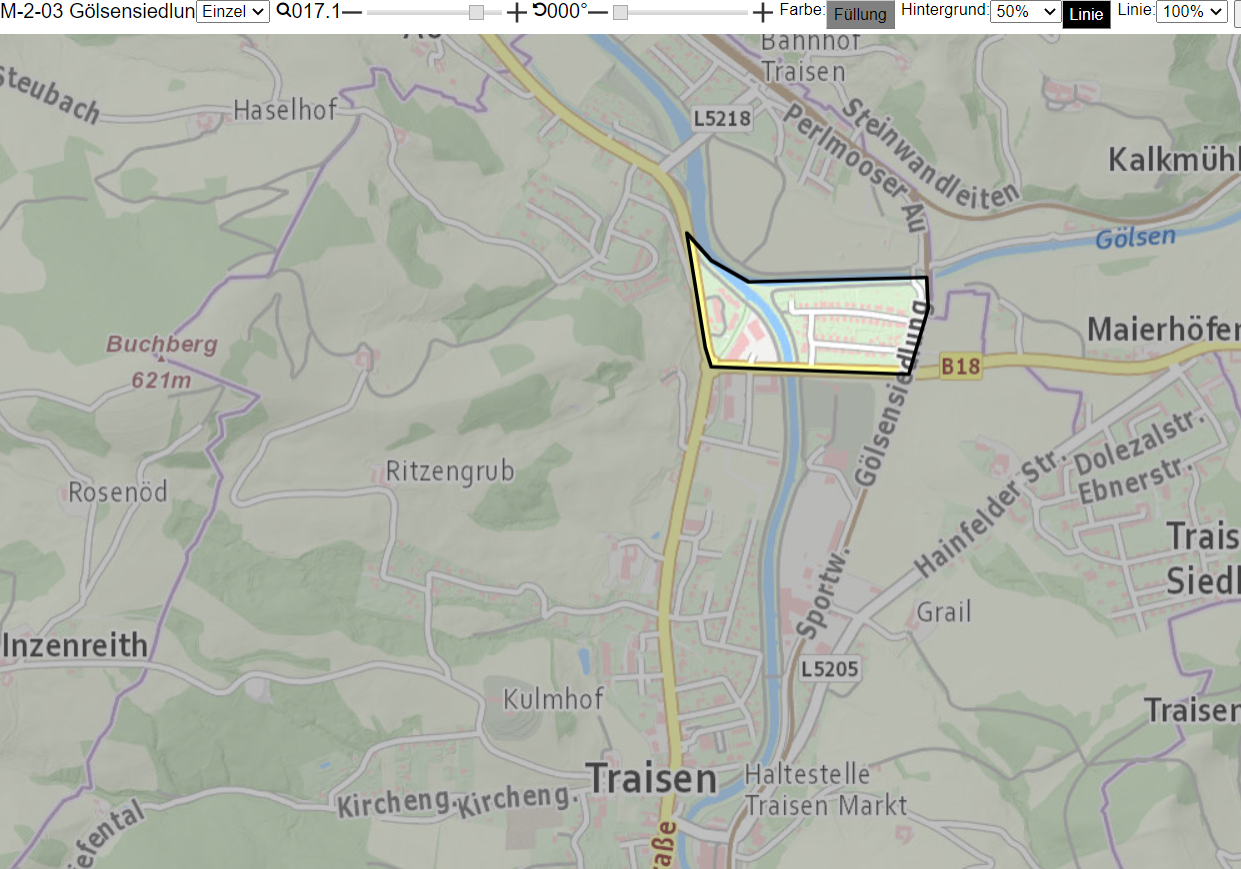Click the M-2-03 Gölsensiedlung title text
Screen dimensions: 1241x869
98,12
